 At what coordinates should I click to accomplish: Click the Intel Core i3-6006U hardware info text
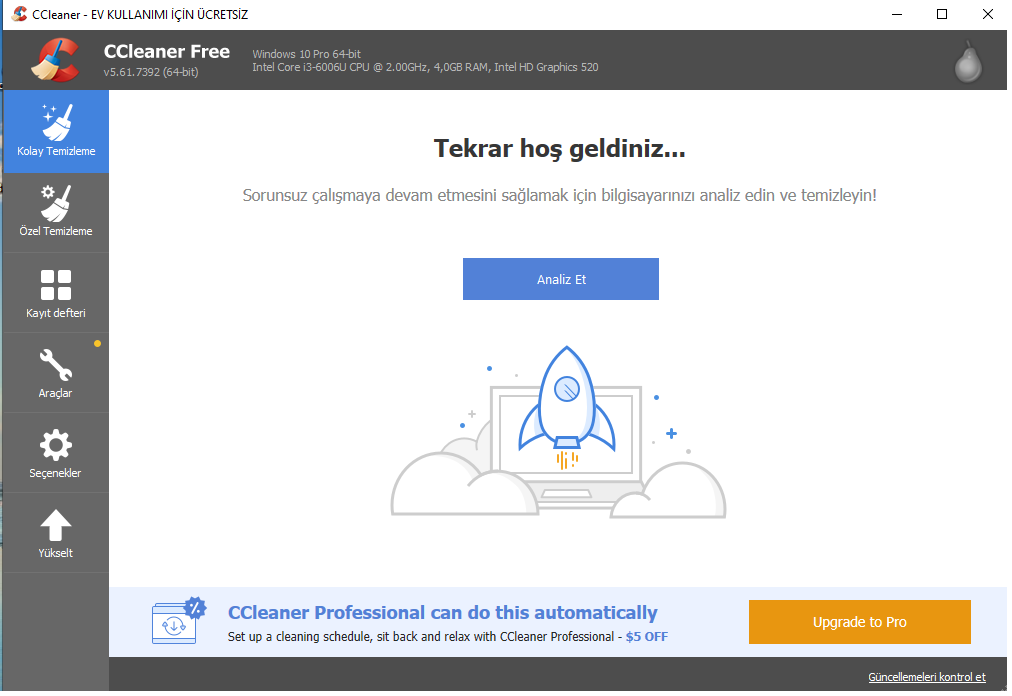[425, 67]
